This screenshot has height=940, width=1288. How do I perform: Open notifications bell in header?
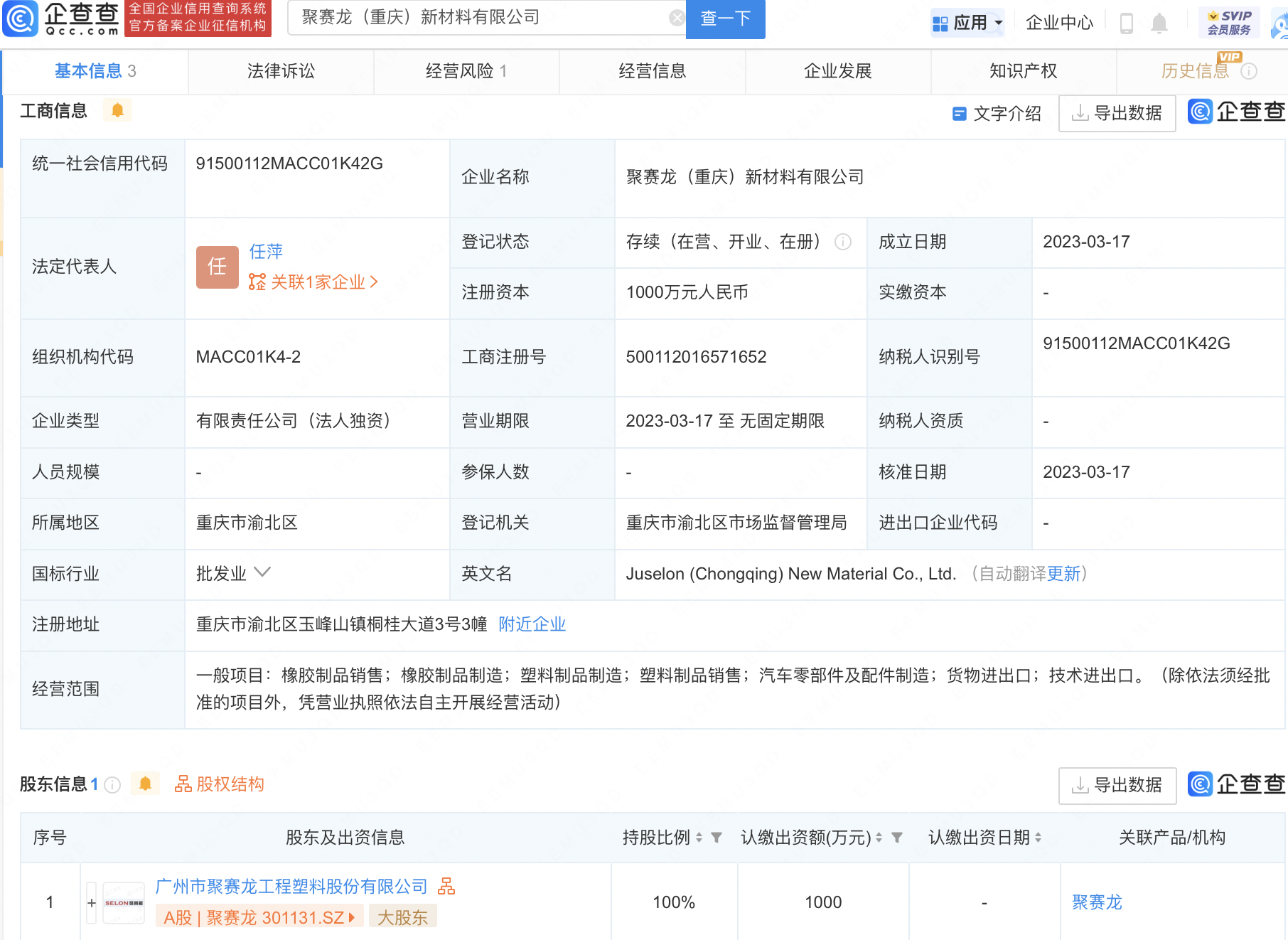(x=1159, y=23)
